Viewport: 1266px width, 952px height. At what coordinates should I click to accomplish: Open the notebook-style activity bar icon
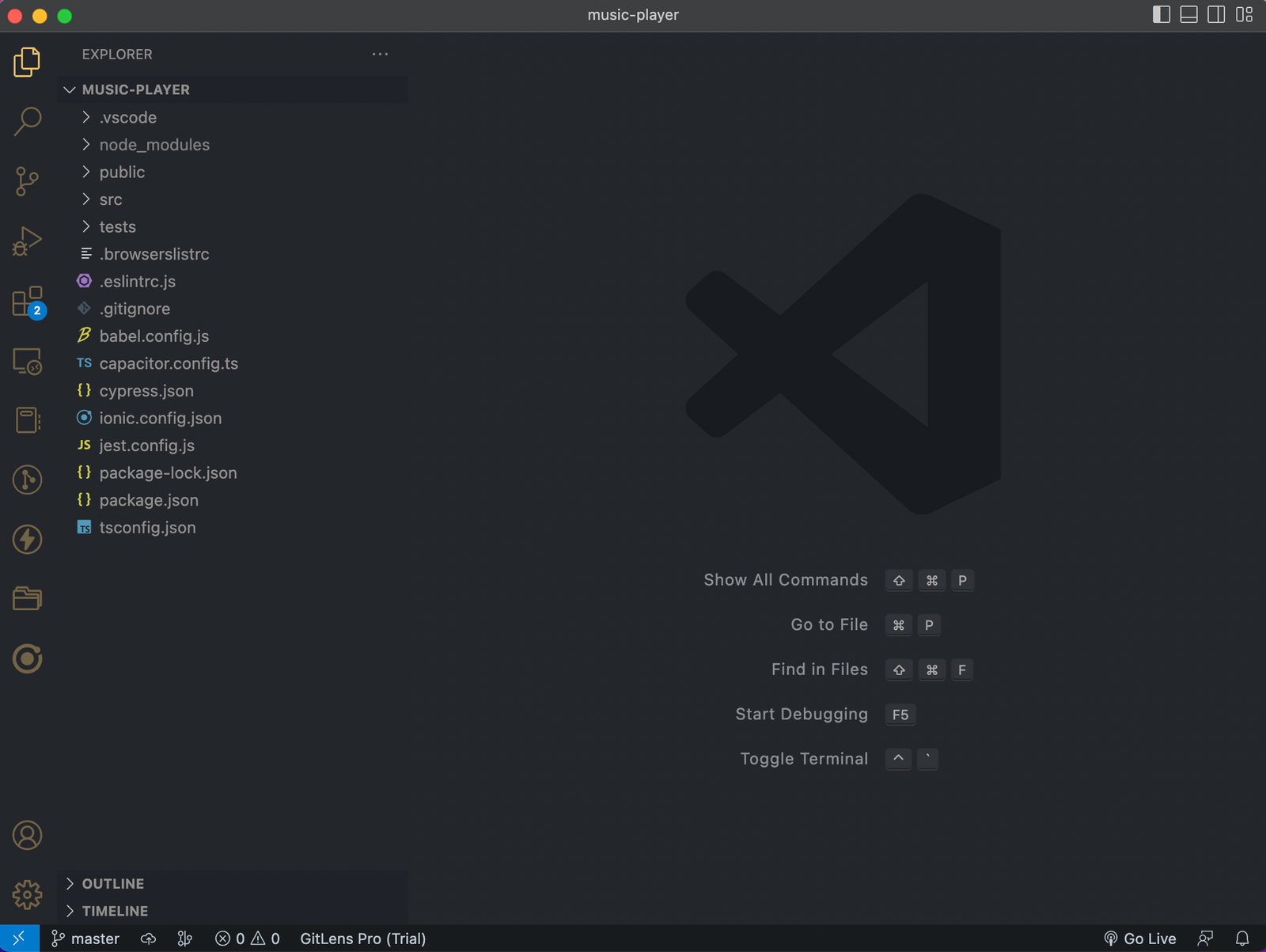point(27,420)
